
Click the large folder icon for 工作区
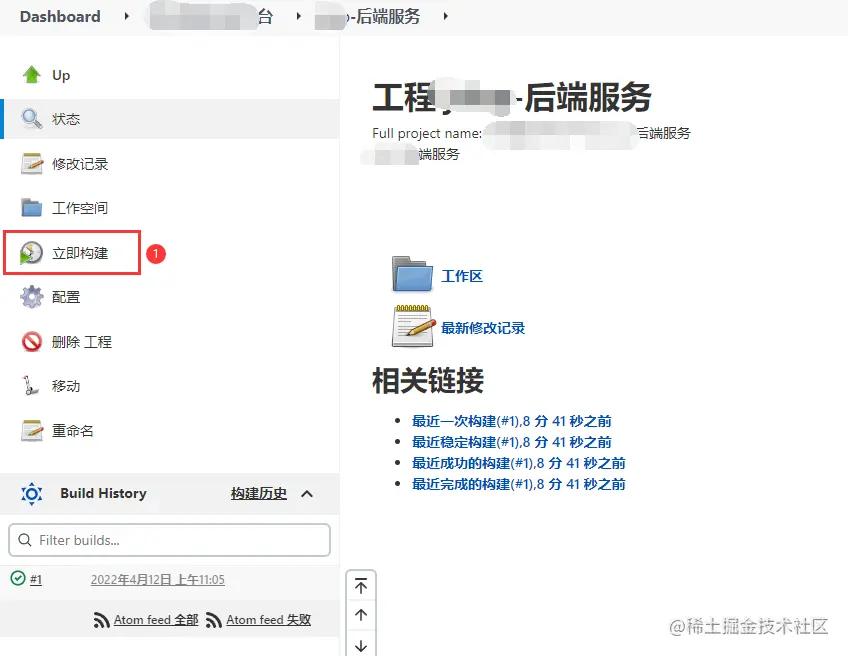tap(412, 274)
